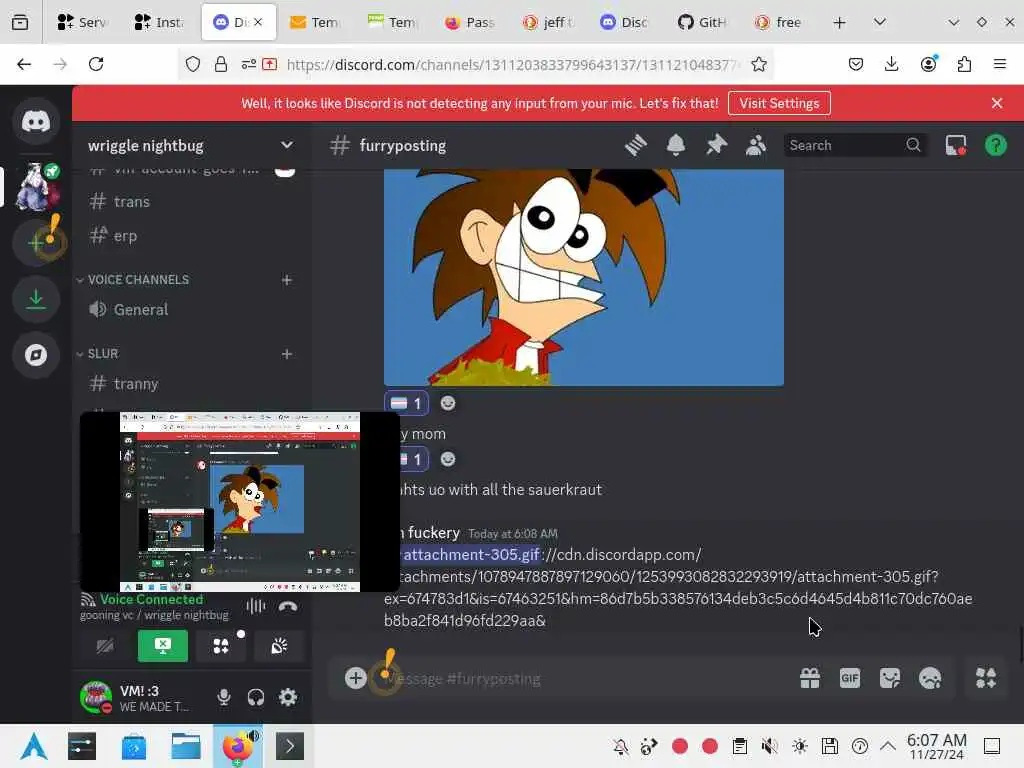Click Visit Settings button
The width and height of the screenshot is (1024, 768).
click(x=779, y=103)
